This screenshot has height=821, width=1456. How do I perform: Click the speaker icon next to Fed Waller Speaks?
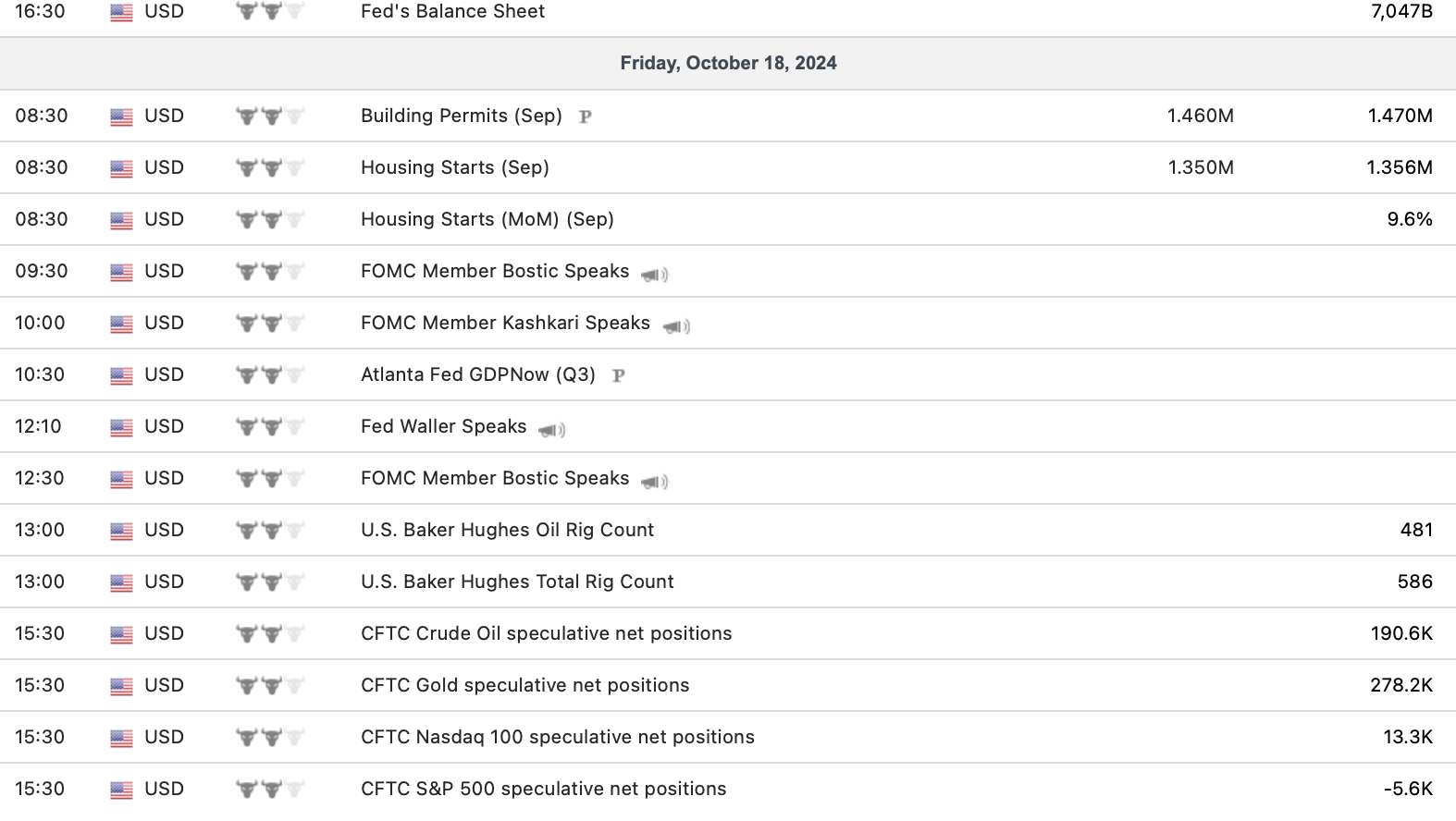552,429
